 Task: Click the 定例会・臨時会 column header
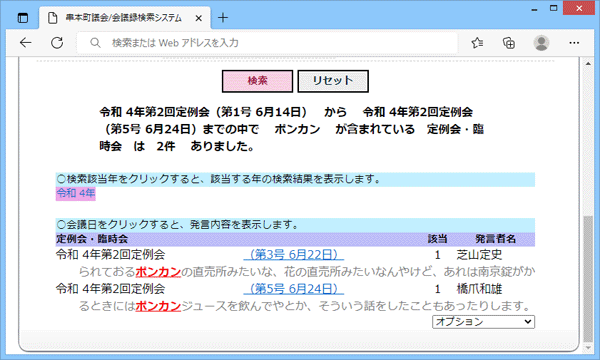tap(92, 239)
